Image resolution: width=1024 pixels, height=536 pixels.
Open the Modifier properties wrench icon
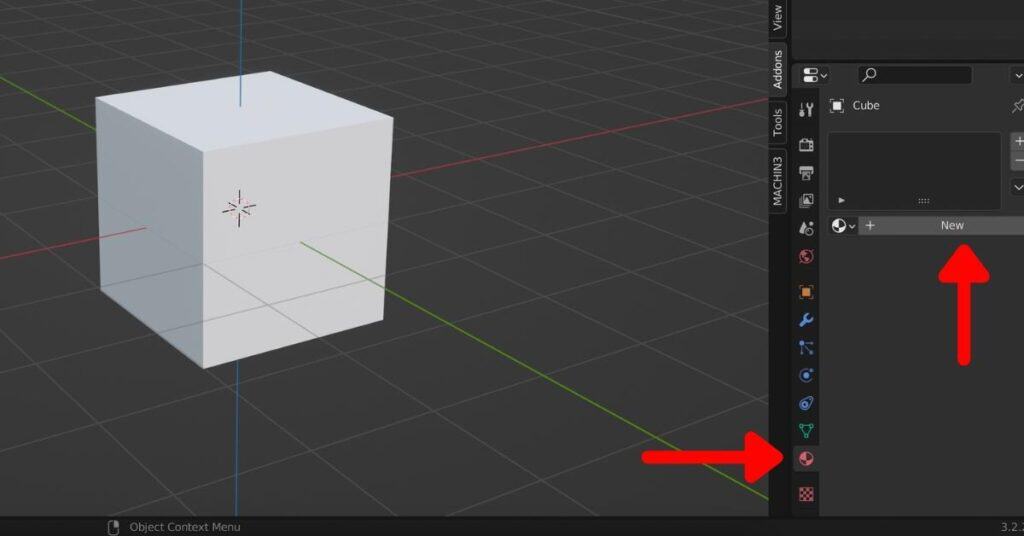806,321
